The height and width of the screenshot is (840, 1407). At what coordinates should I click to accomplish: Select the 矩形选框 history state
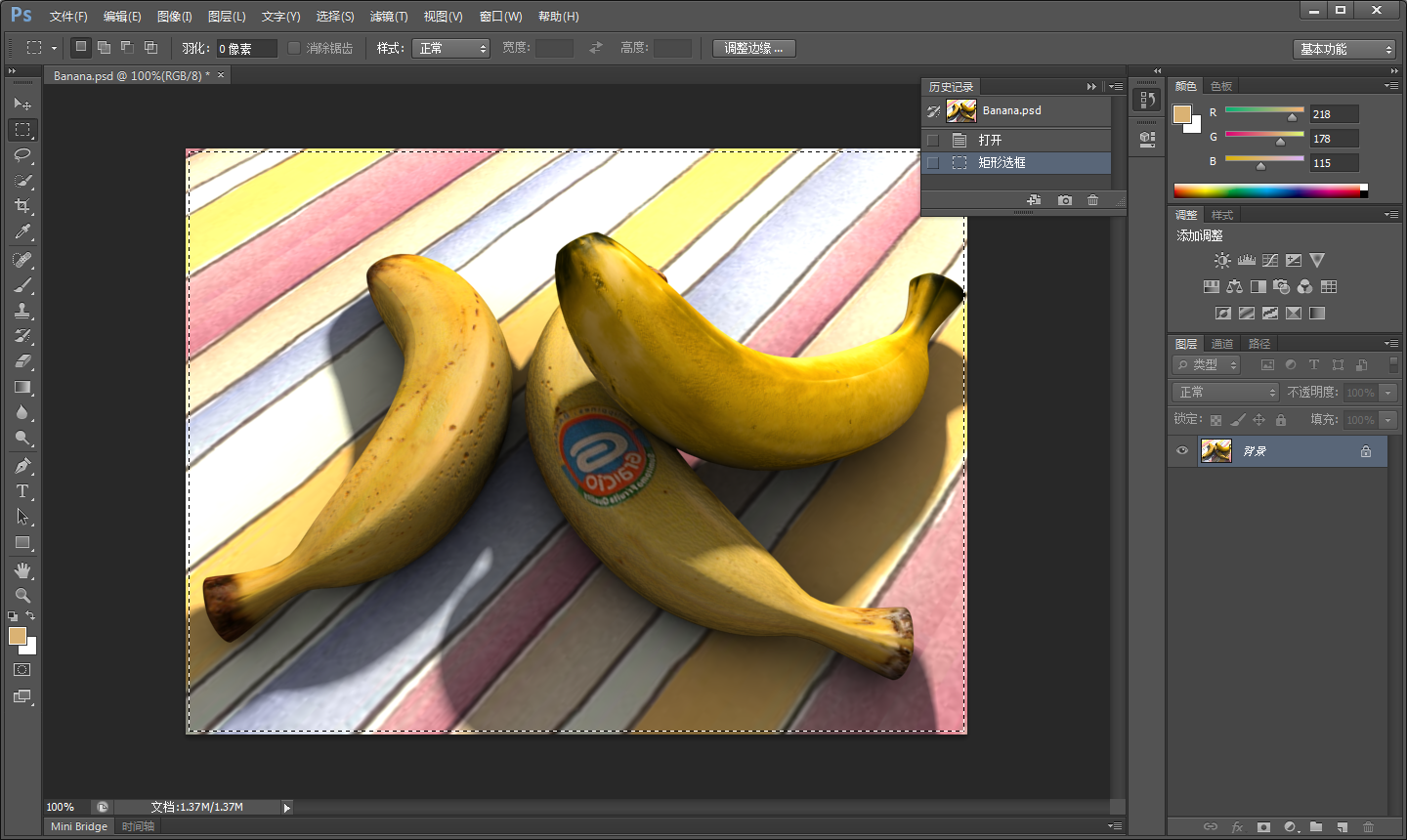pyautogui.click(x=1016, y=163)
